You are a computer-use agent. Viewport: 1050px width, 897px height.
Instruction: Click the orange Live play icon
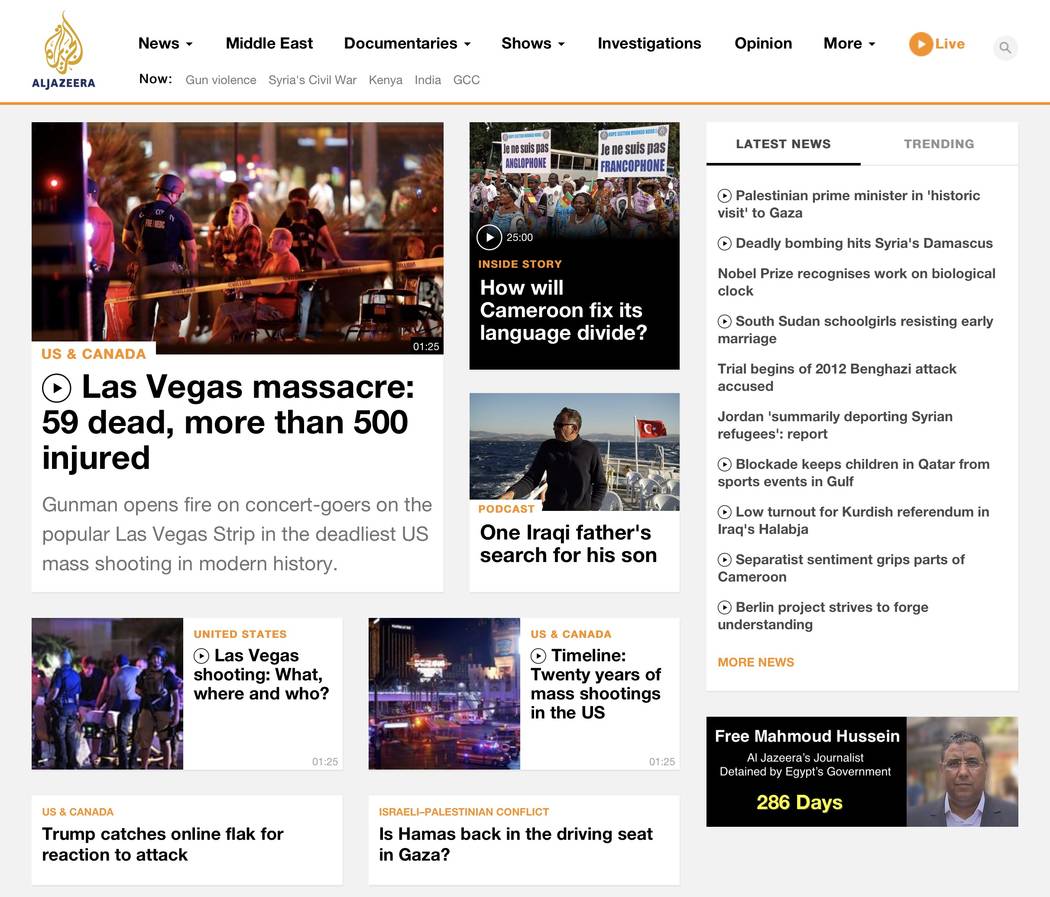[x=921, y=44]
